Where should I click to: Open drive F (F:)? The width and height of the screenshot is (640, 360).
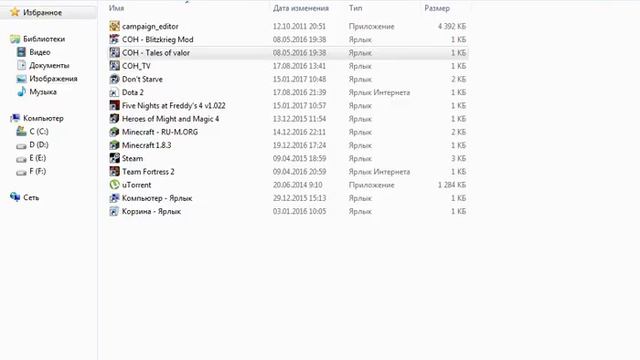[x=38, y=171]
